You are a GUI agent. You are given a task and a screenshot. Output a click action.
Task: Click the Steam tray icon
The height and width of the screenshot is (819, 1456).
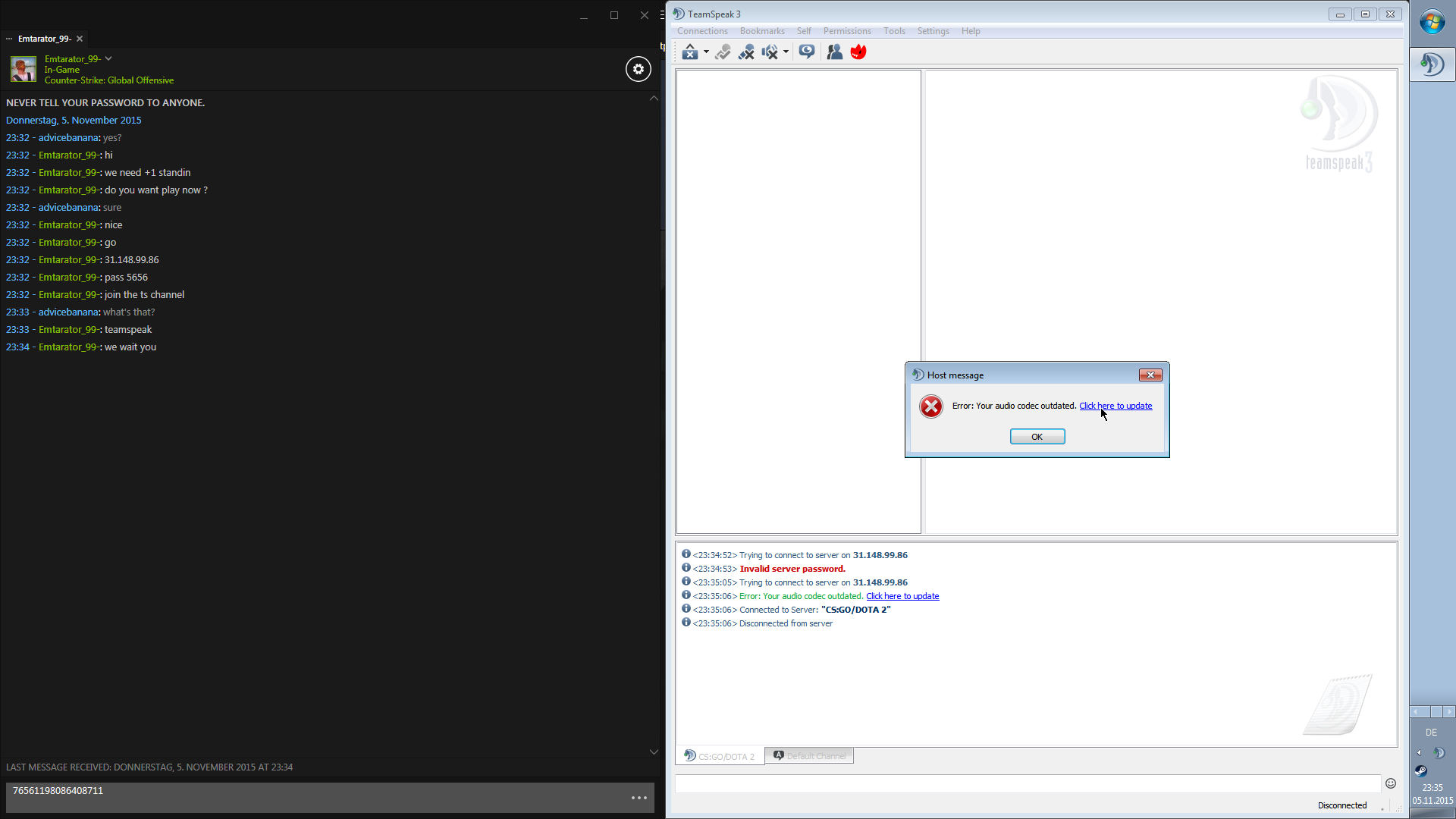coord(1420,770)
